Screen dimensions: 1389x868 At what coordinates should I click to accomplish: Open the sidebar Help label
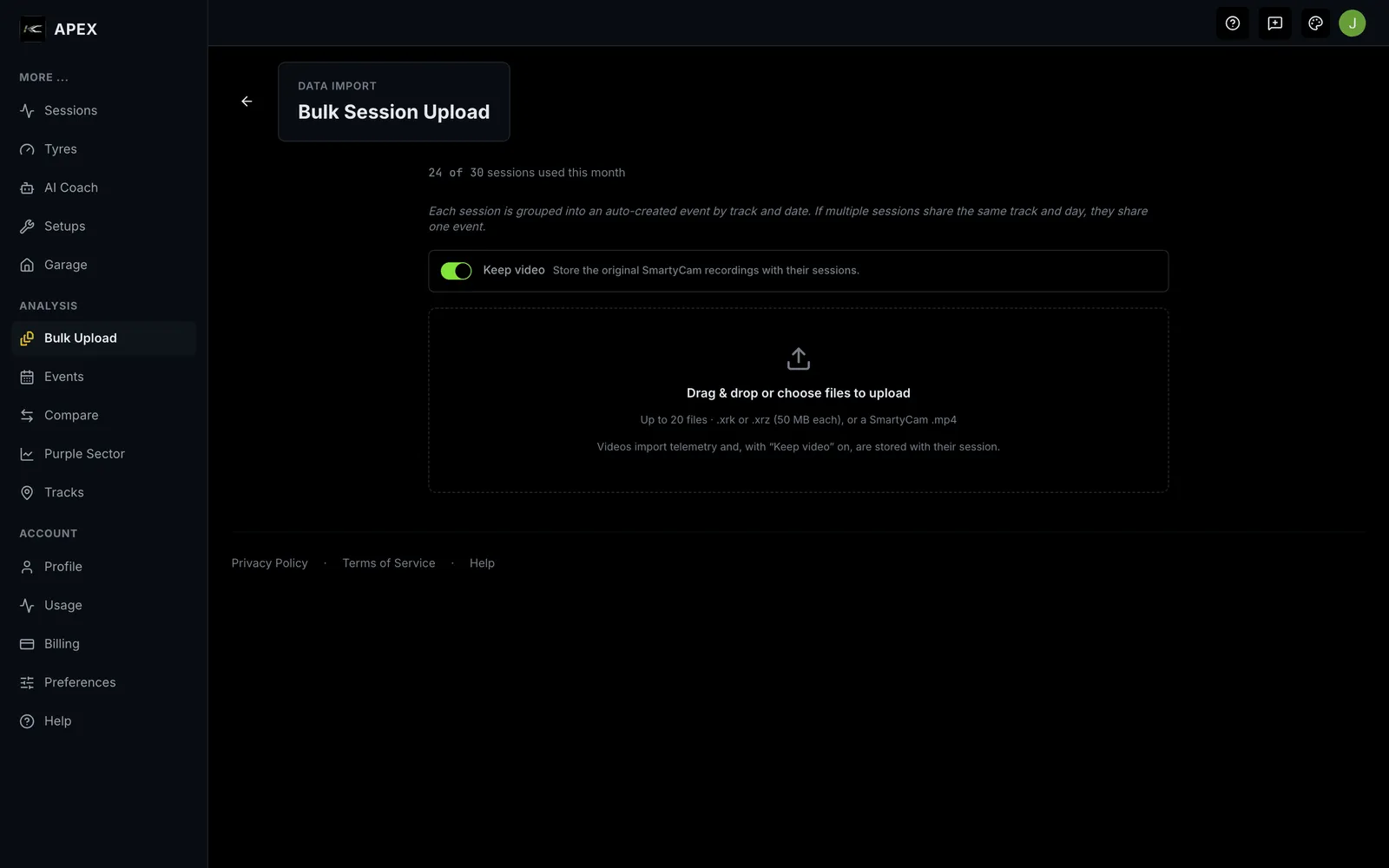[x=58, y=721]
